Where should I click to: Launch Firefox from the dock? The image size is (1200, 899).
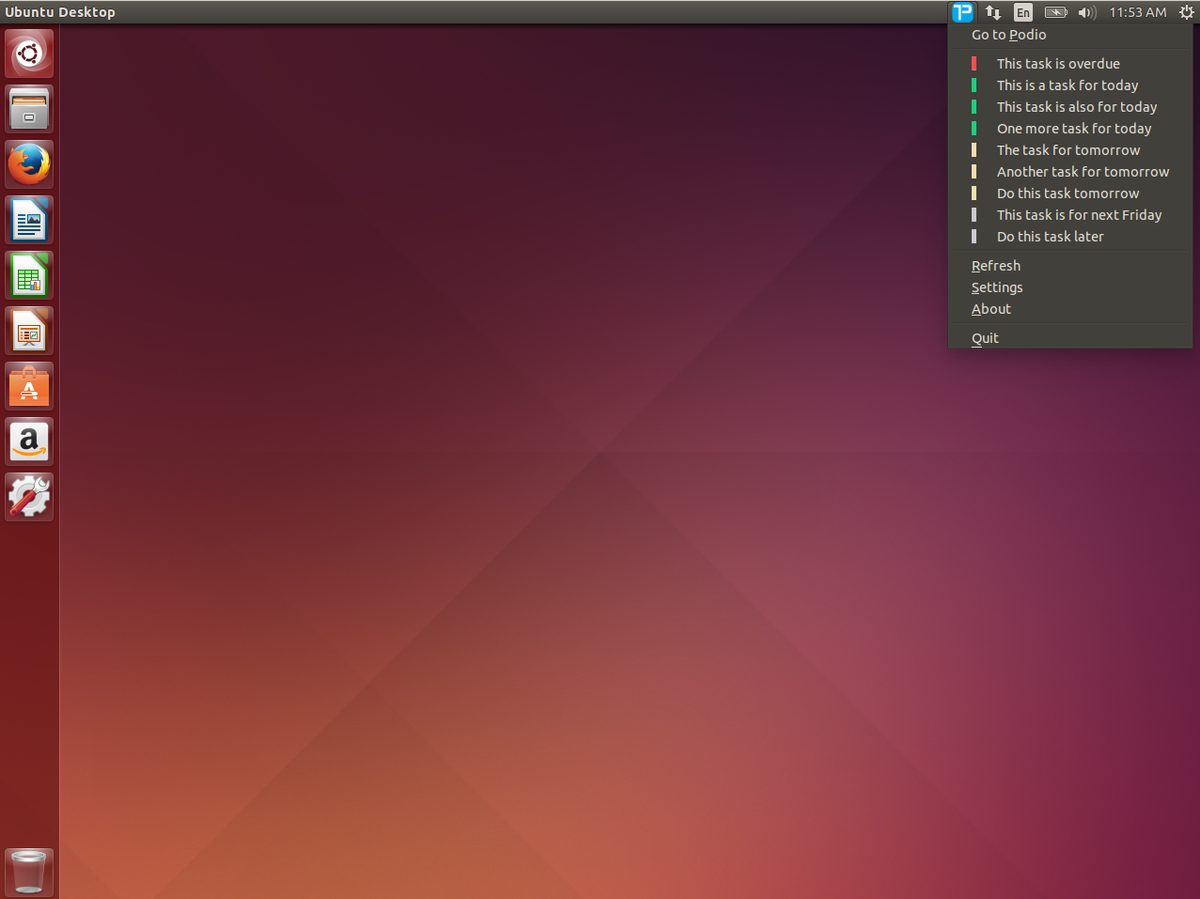[29, 164]
